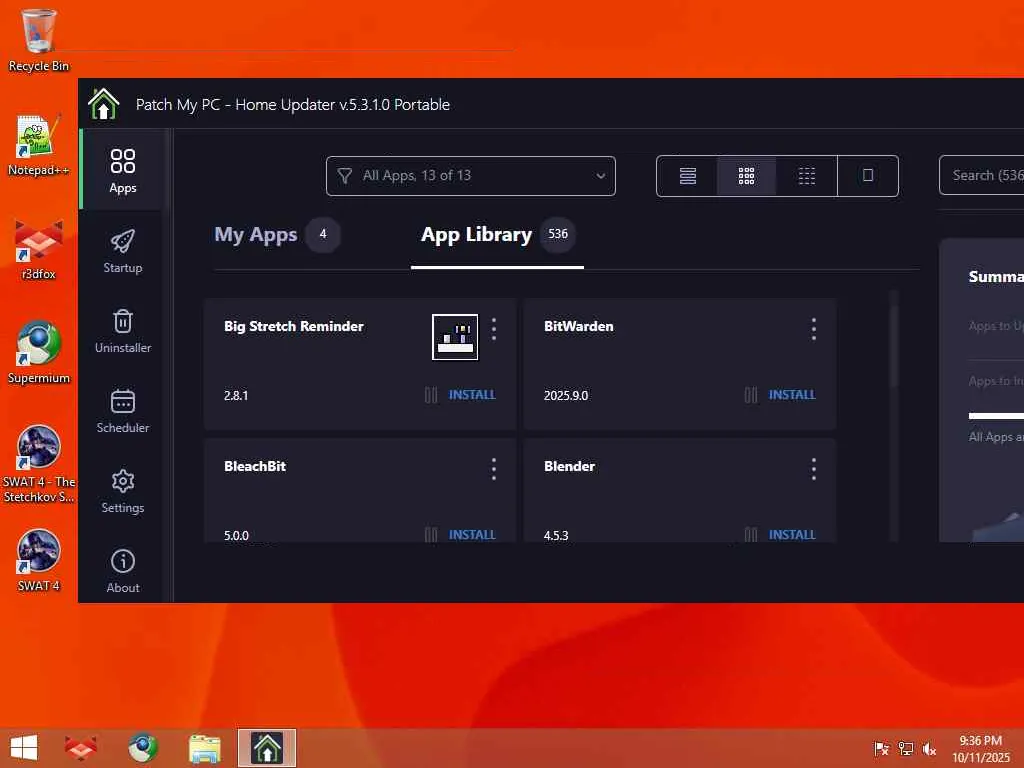Switch to list row view layout

point(688,176)
